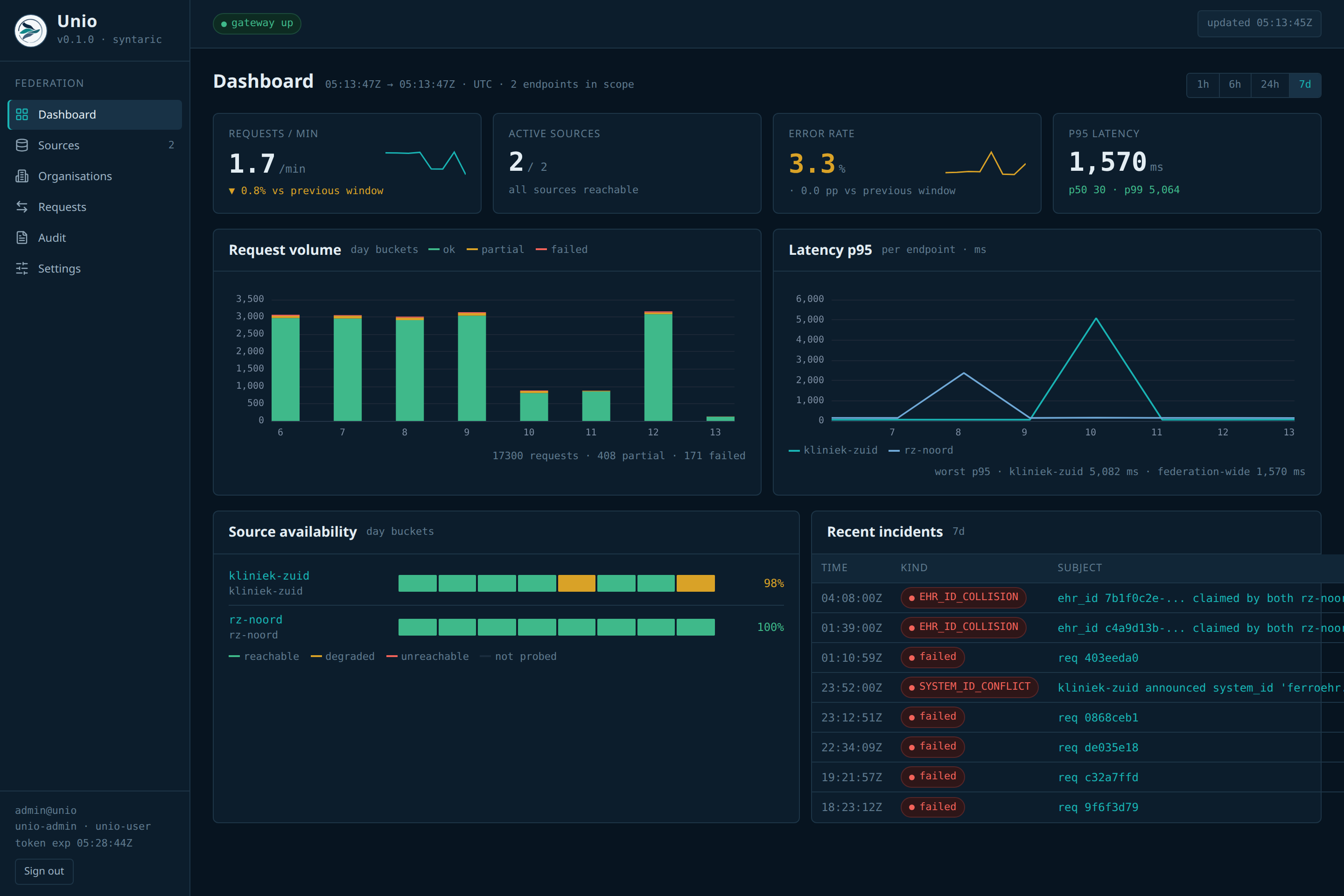Click the kliniek-zuid legend entry in latency chart

pyautogui.click(x=833, y=450)
